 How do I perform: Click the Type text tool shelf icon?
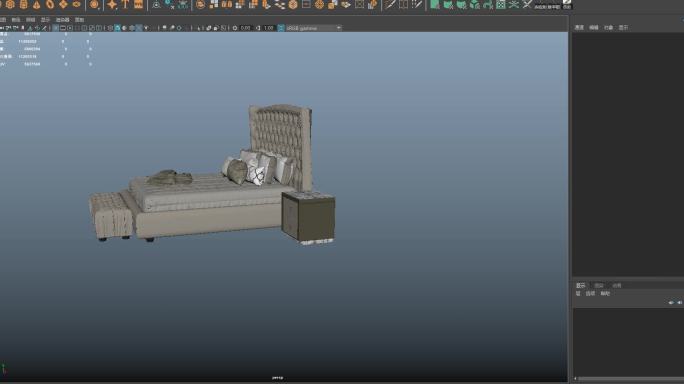click(125, 5)
